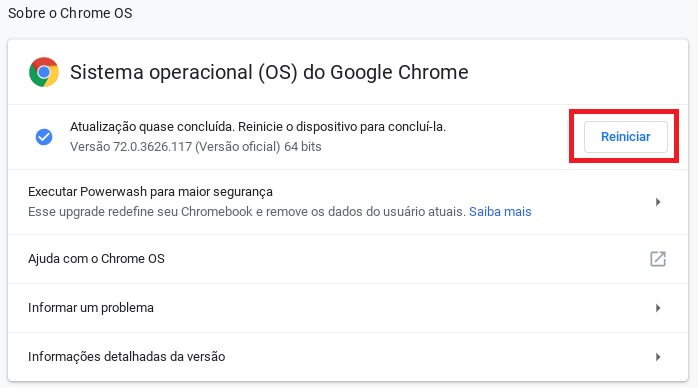The height and width of the screenshot is (388, 698).
Task: Click the Atualização quase concluída message
Action: coord(152,127)
